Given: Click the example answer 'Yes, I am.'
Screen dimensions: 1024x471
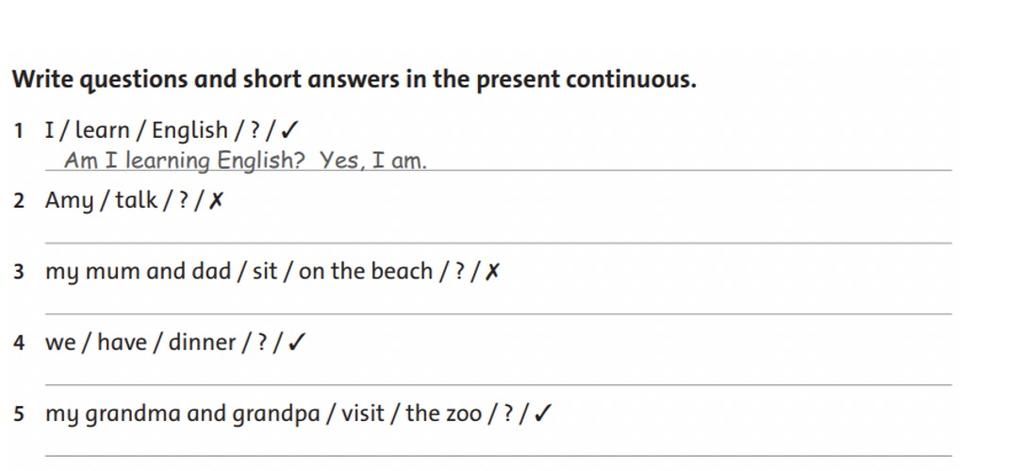Looking at the screenshot, I should [x=373, y=160].
